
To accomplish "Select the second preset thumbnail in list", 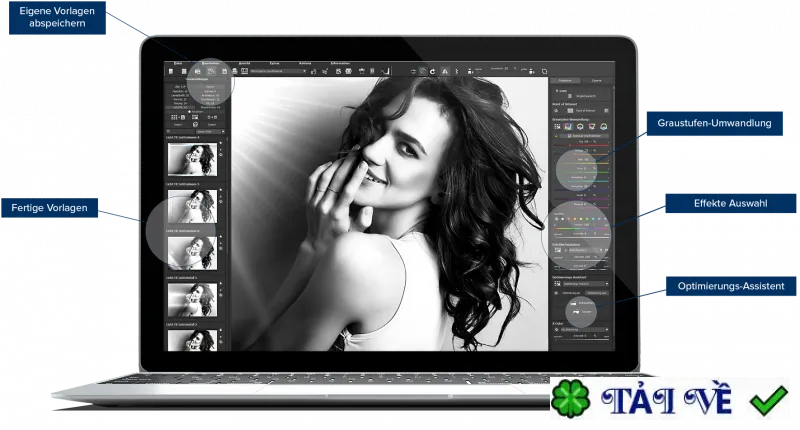I will [192, 207].
